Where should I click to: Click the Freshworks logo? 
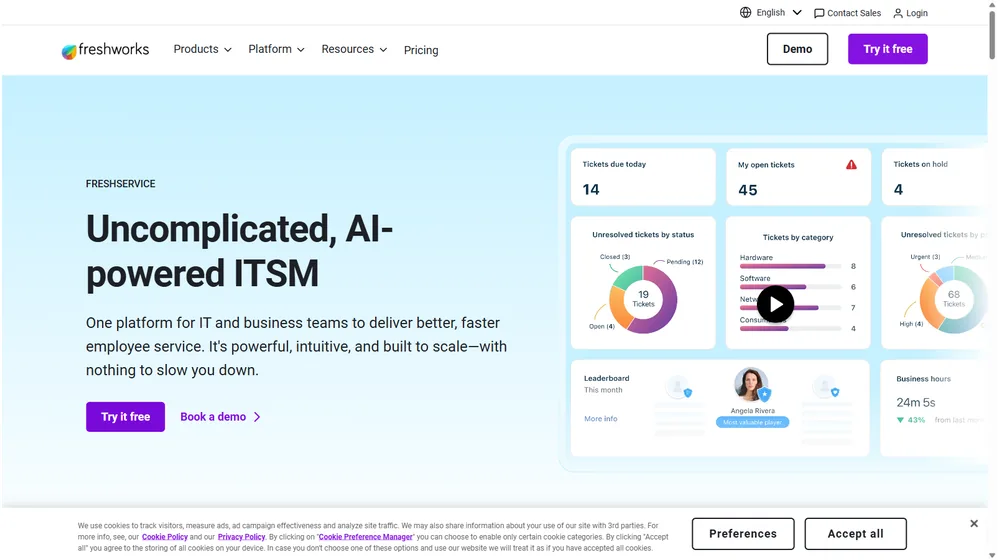click(x=105, y=50)
